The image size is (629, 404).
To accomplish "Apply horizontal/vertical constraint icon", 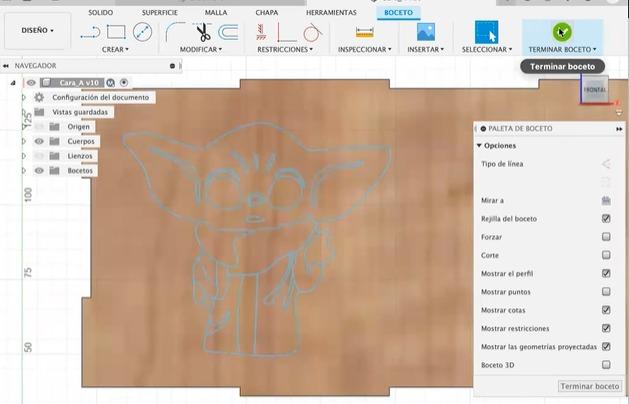I will click(261, 32).
